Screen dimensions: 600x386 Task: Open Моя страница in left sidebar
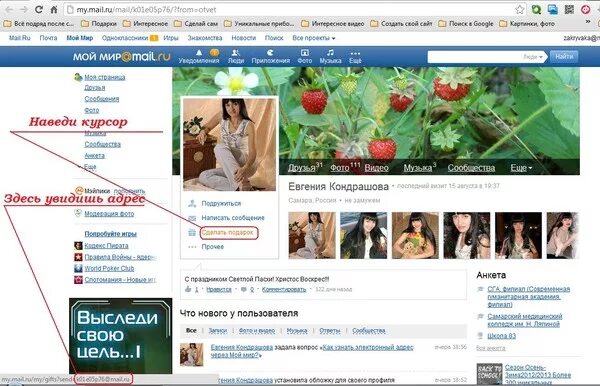point(104,77)
